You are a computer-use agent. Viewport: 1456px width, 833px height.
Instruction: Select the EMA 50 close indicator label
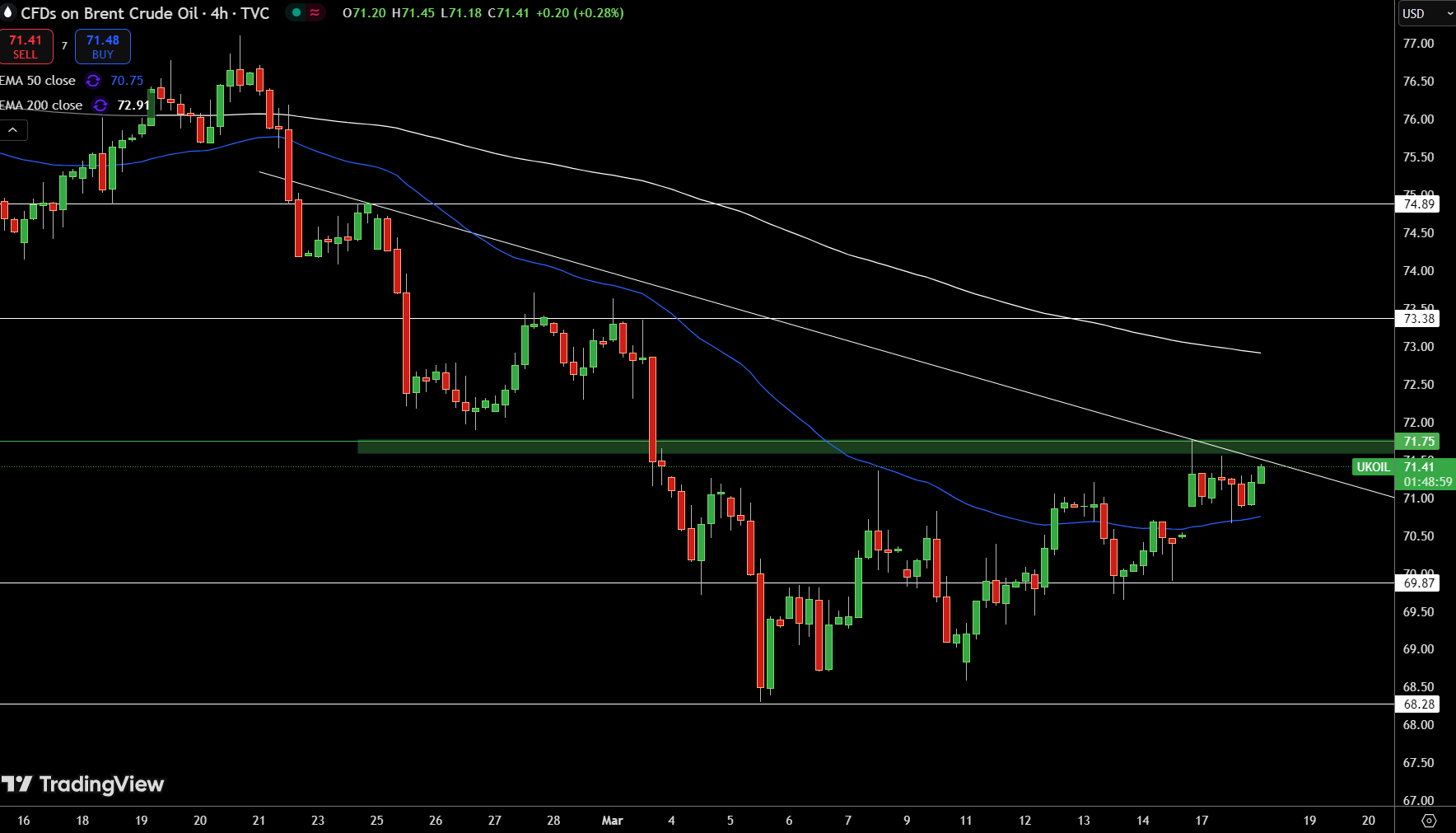pyautogui.click(x=38, y=81)
